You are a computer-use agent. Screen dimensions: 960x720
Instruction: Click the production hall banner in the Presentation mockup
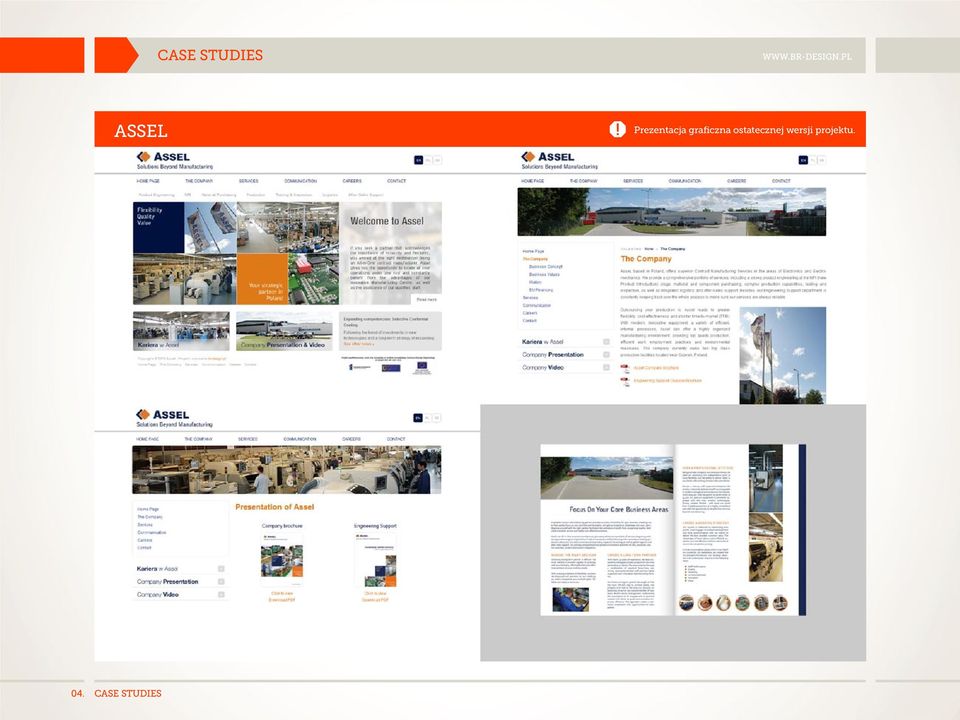(x=287, y=470)
